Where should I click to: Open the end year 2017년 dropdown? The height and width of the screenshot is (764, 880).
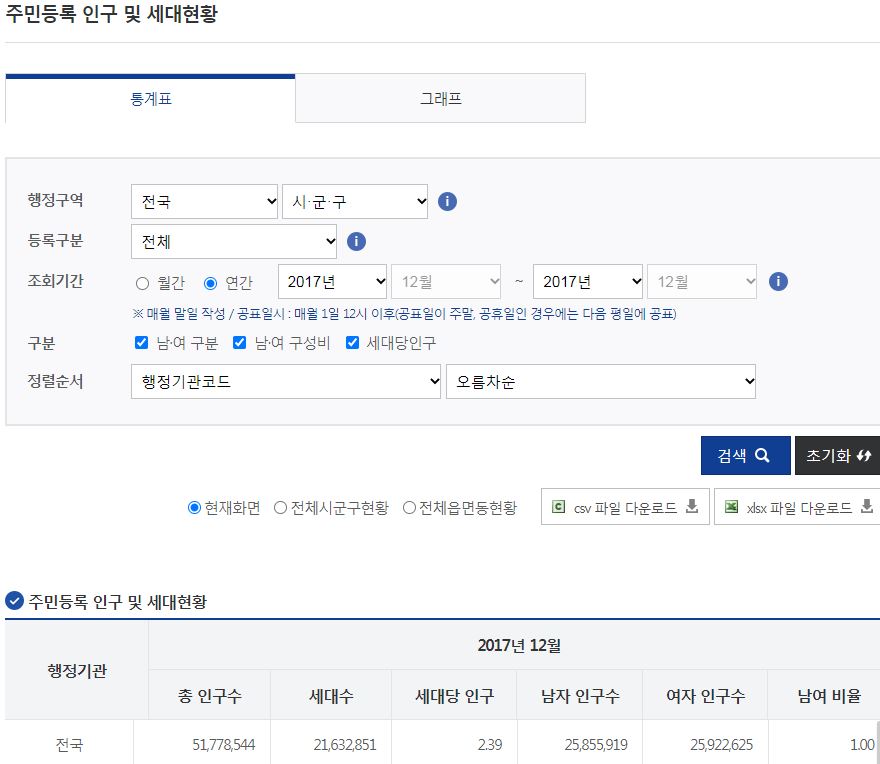[588, 281]
